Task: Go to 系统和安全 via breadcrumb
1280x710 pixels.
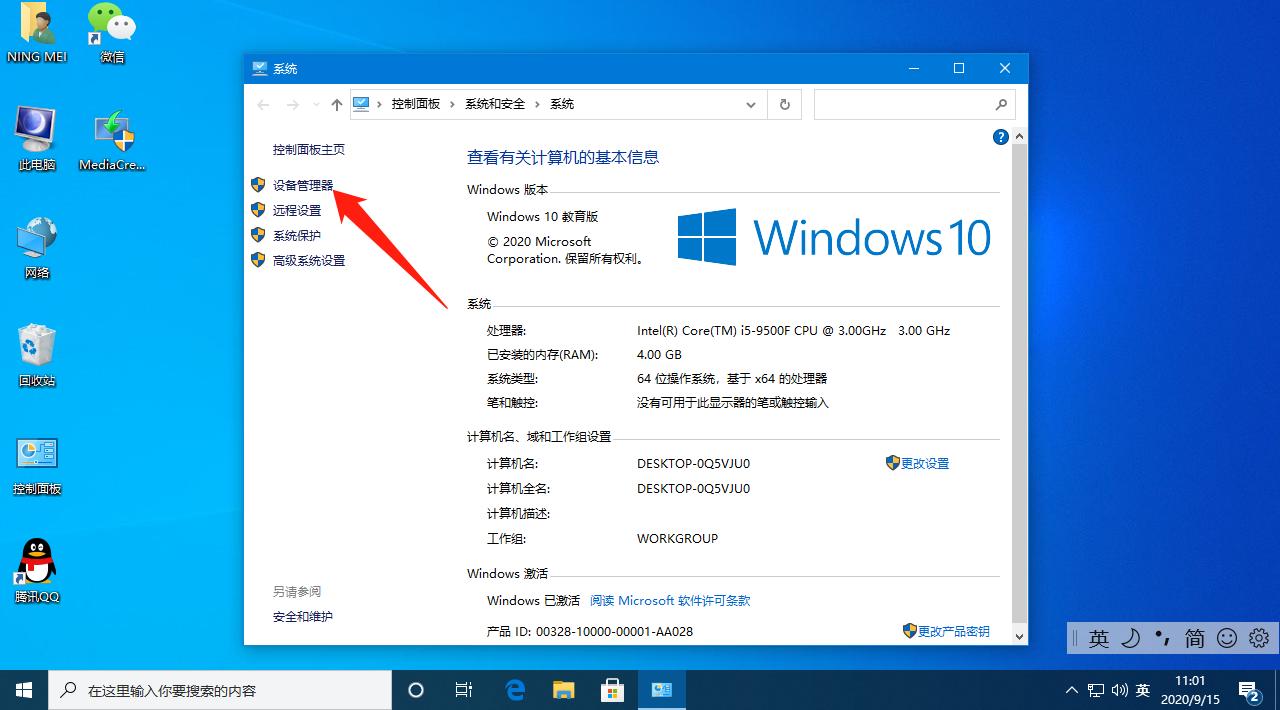Action: point(494,104)
